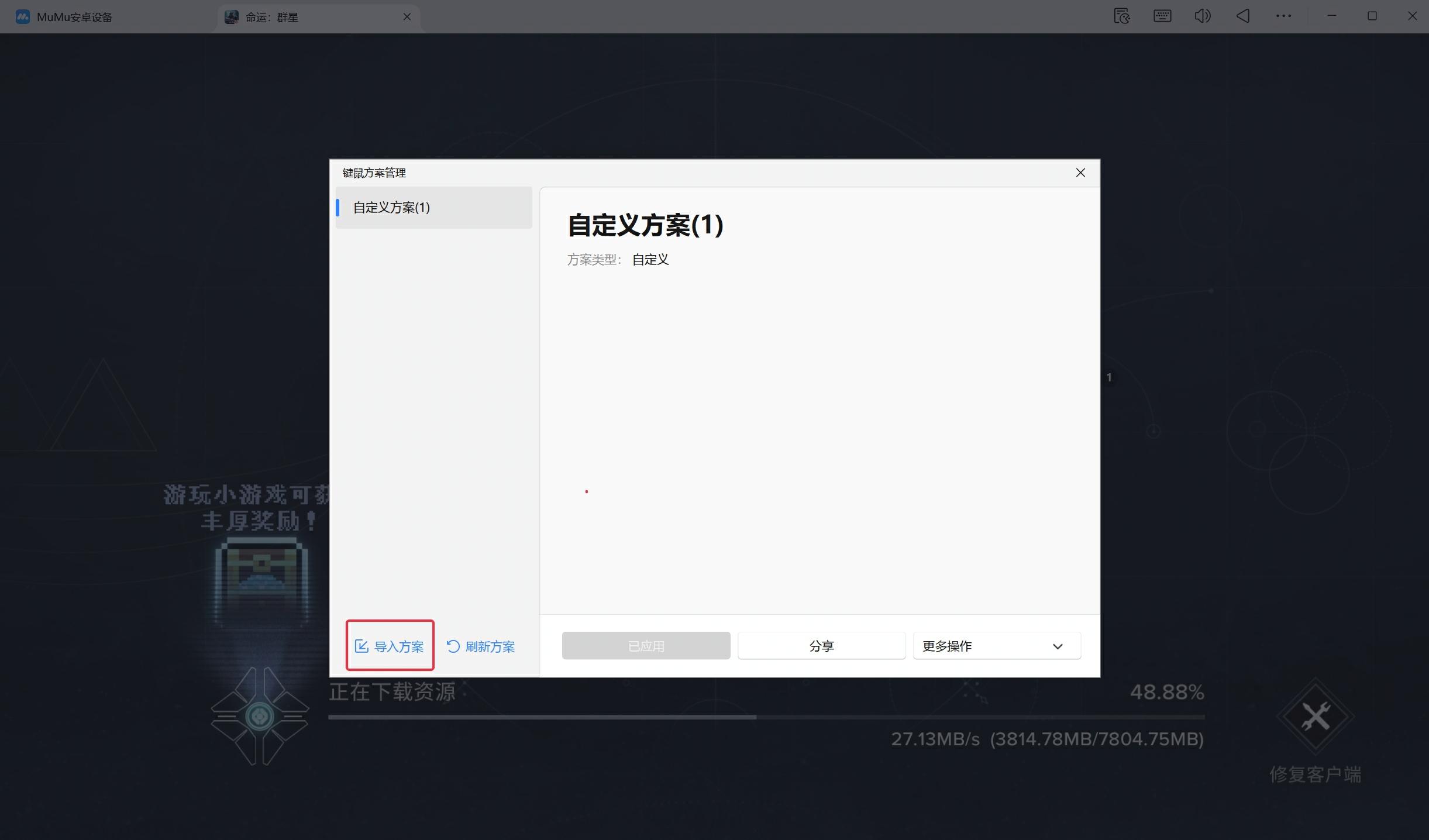Click 刷新方案 to refresh schemes
Image resolution: width=1429 pixels, height=840 pixels.
(x=481, y=646)
